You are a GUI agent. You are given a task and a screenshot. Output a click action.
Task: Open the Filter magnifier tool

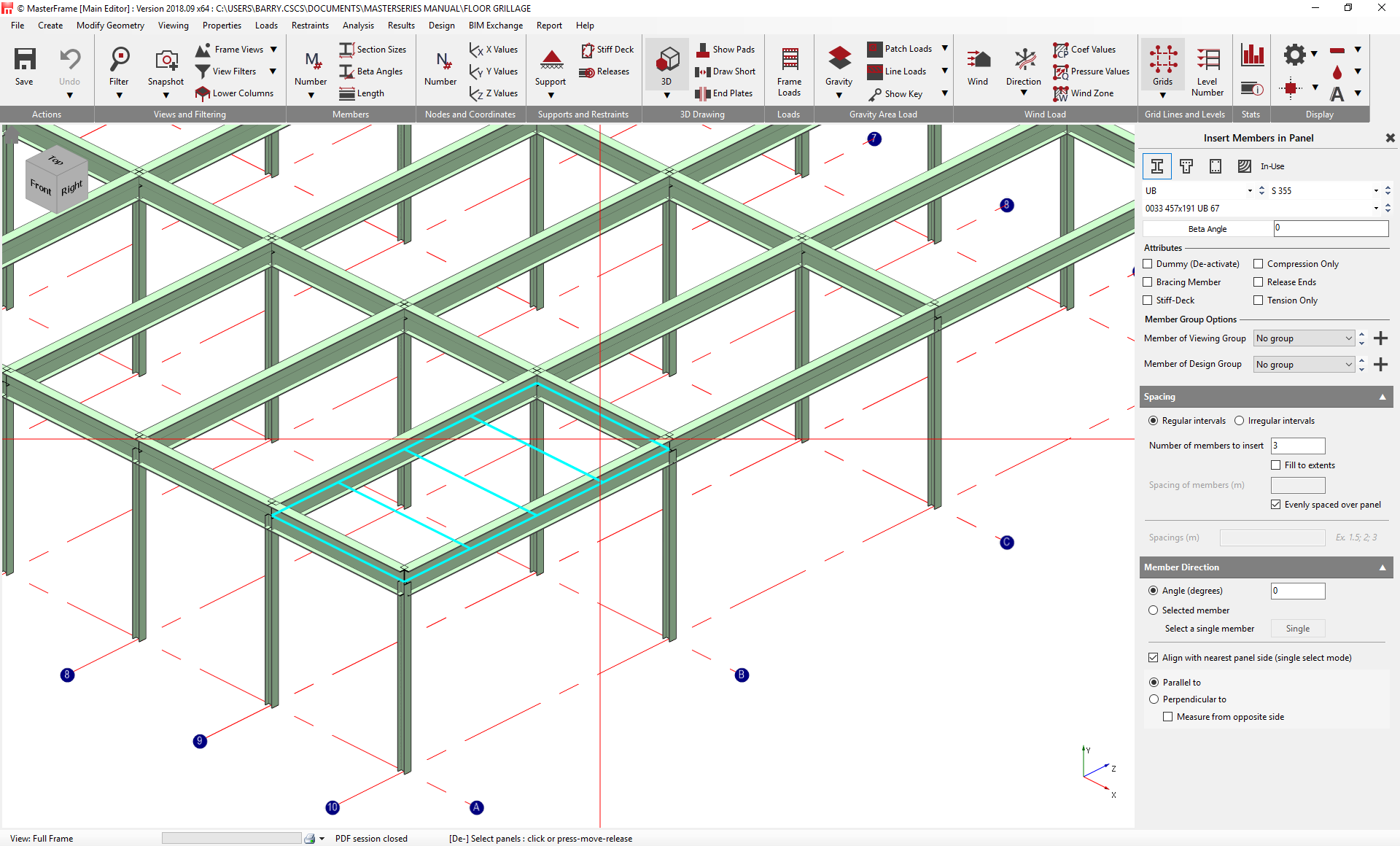click(x=119, y=59)
